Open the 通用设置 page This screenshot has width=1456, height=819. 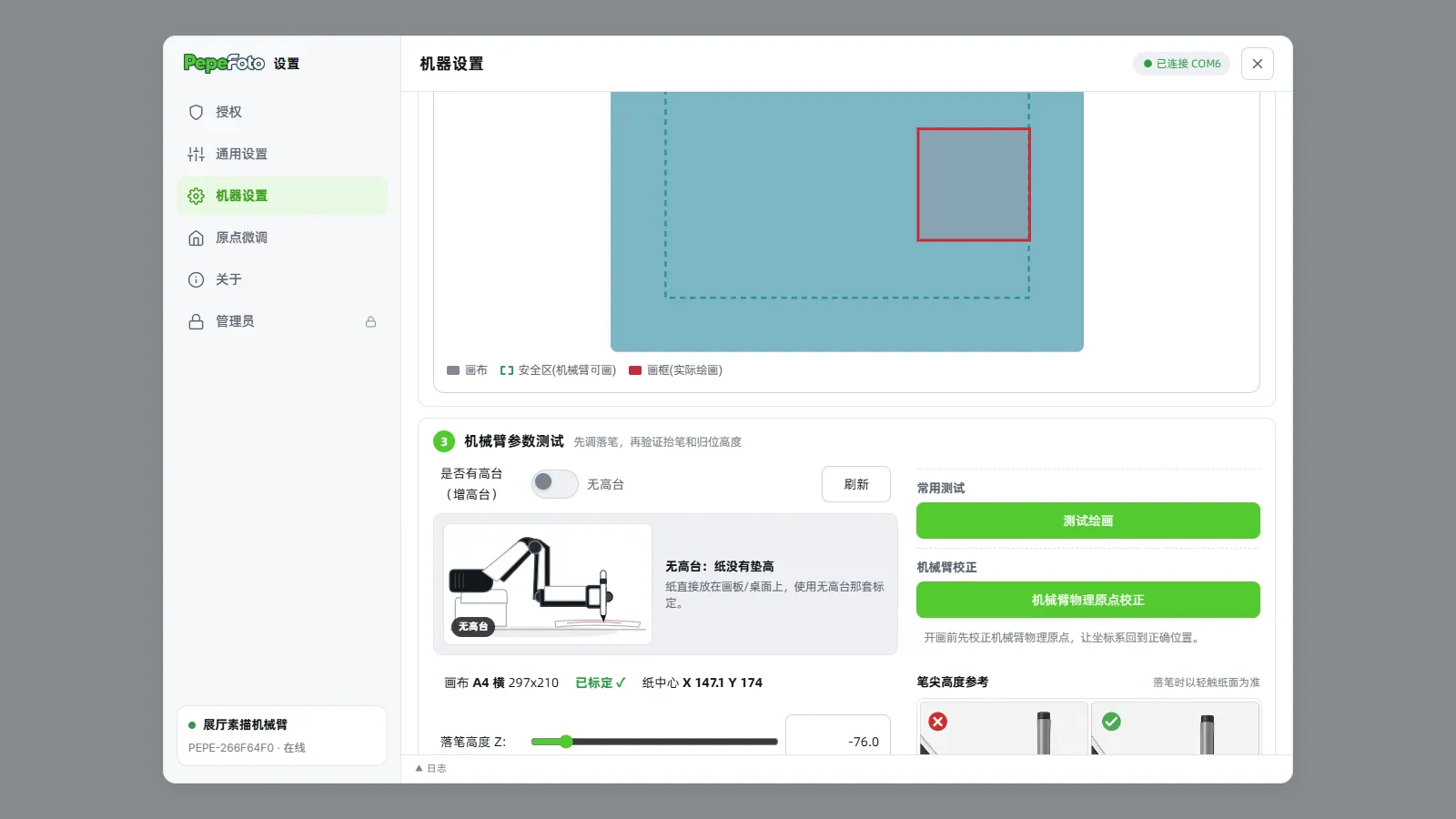282,154
